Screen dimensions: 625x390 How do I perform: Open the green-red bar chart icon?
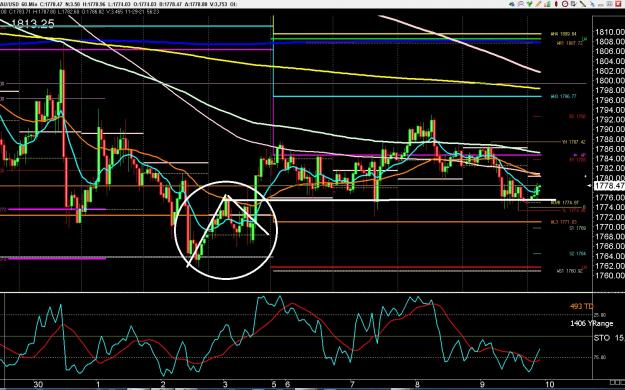tap(548, 4)
